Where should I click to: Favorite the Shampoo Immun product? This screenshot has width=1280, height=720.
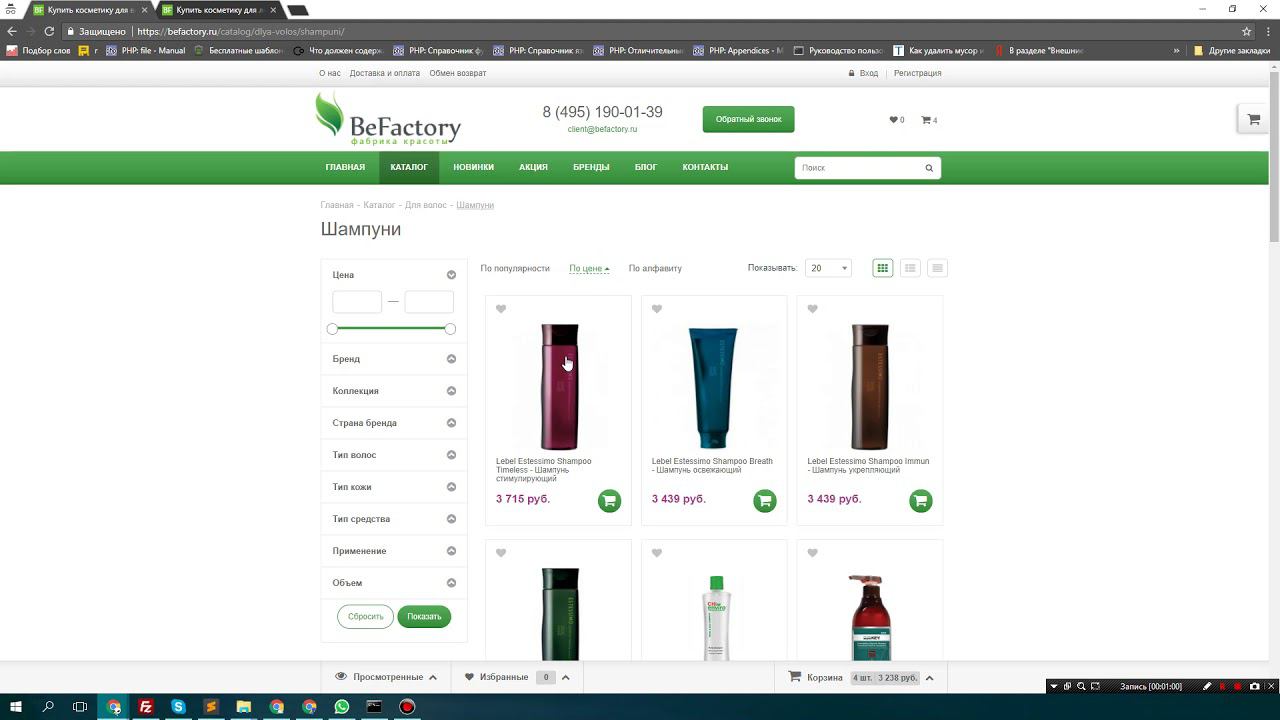coord(812,309)
